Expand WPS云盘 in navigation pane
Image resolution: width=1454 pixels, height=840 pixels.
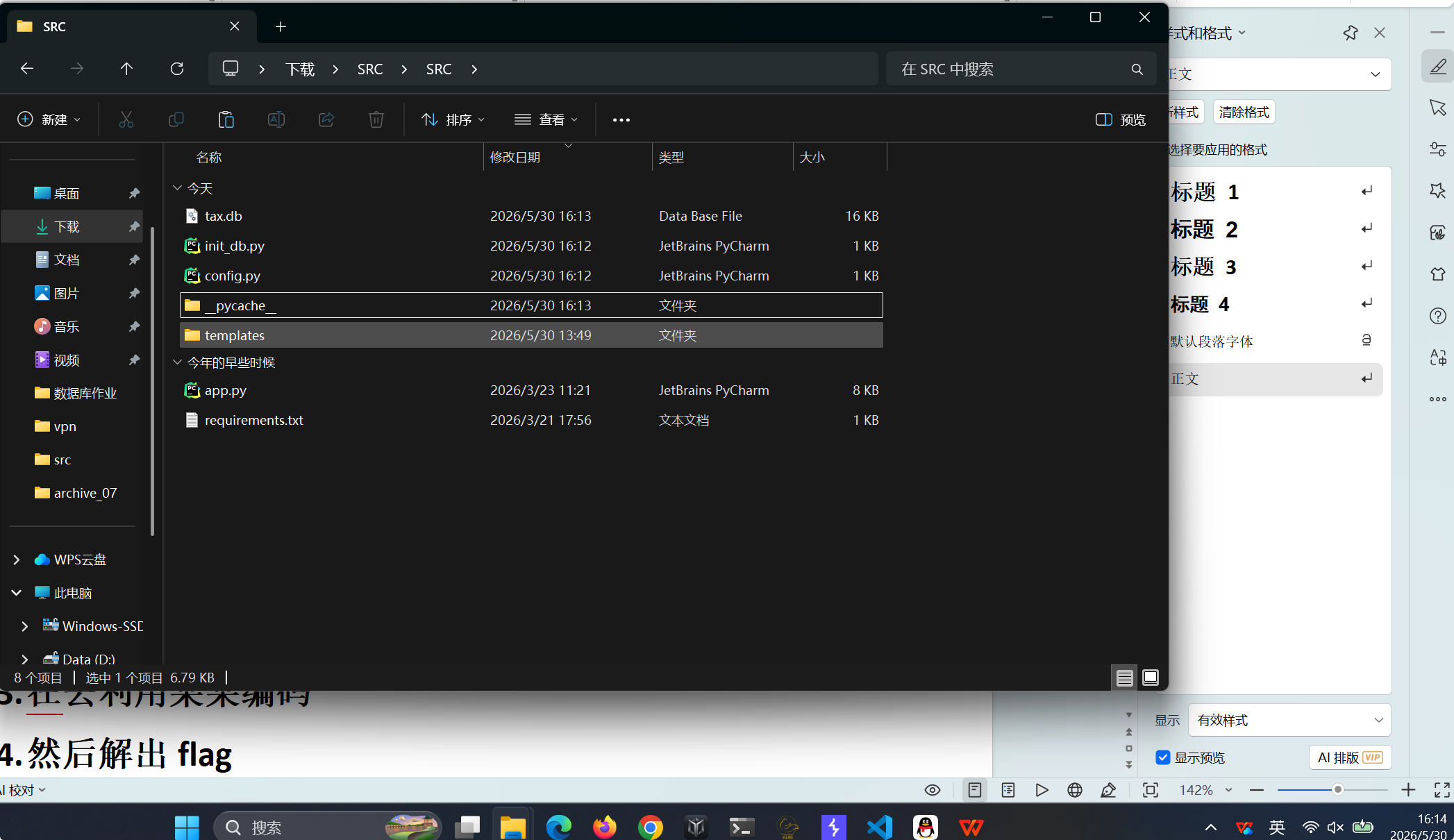pos(17,560)
